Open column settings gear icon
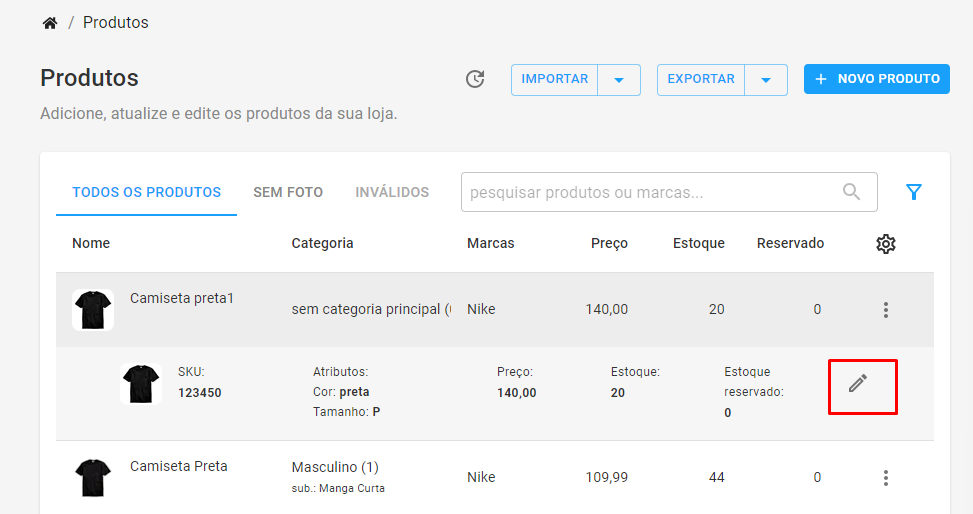 tap(886, 244)
